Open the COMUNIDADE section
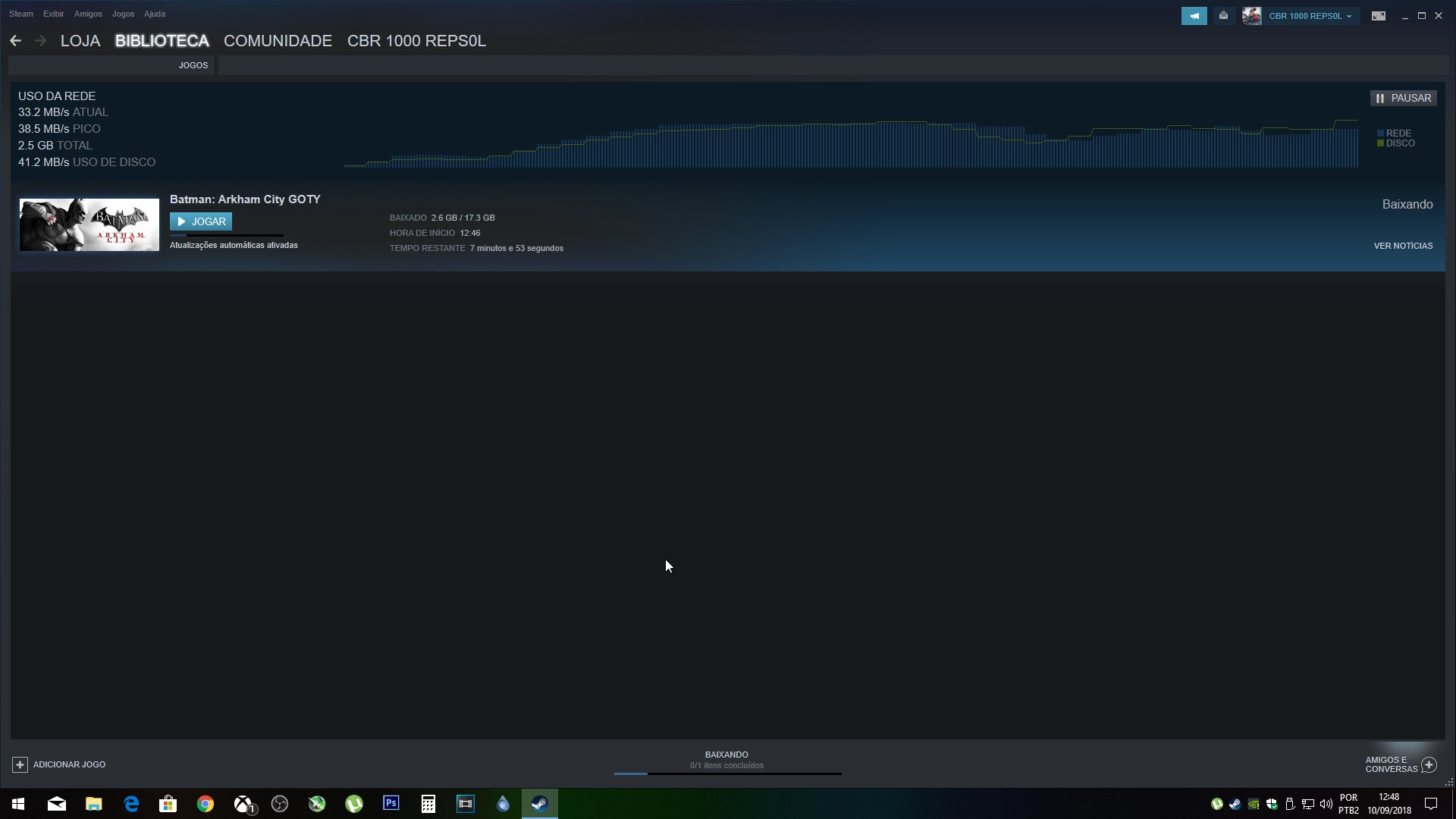The width and height of the screenshot is (1456, 819). pos(278,41)
